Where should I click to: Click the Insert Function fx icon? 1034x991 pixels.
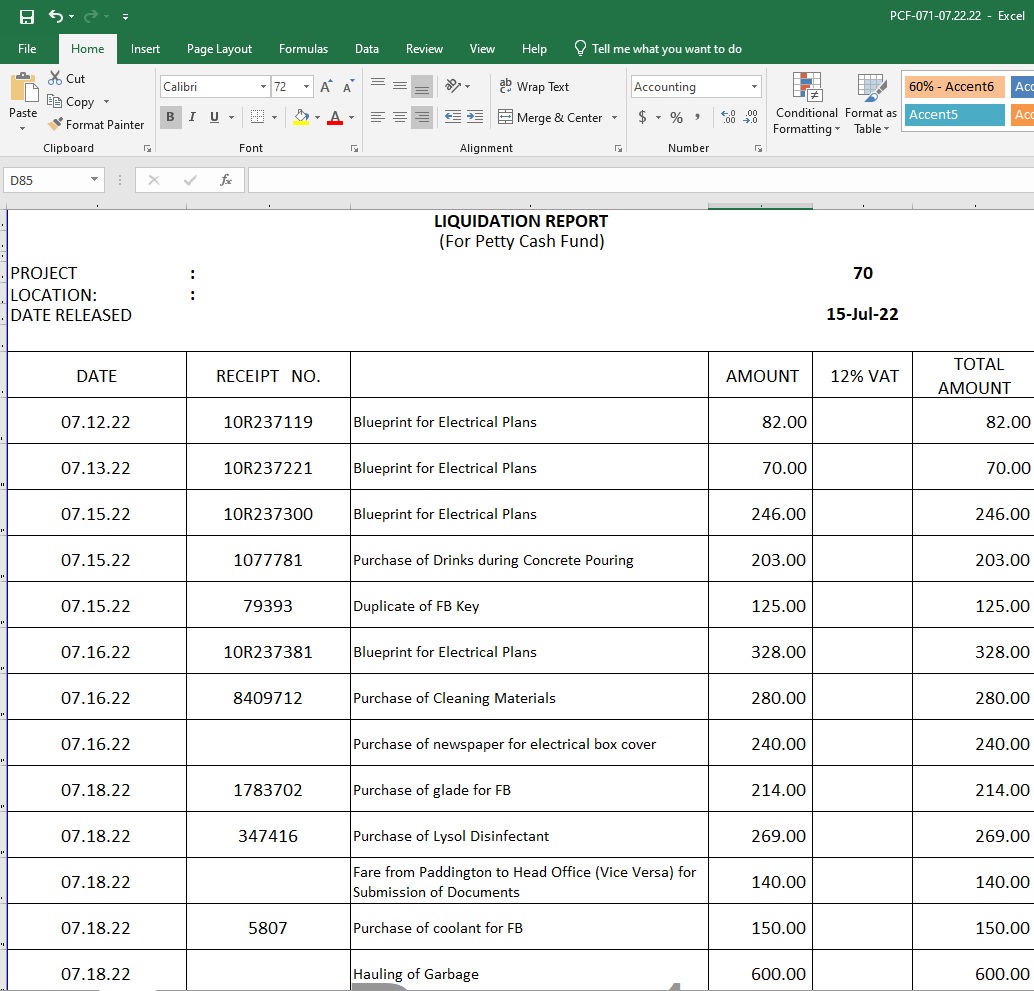(226, 180)
